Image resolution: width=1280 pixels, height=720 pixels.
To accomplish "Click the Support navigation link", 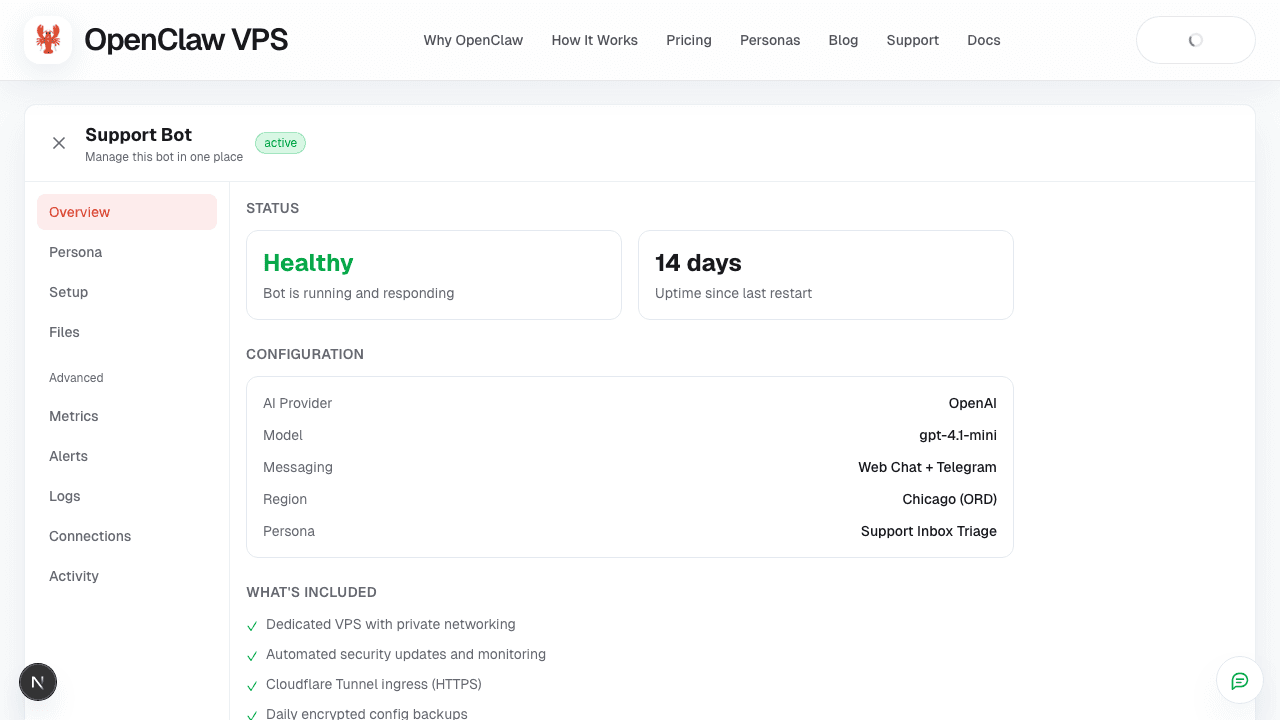I will point(912,40).
